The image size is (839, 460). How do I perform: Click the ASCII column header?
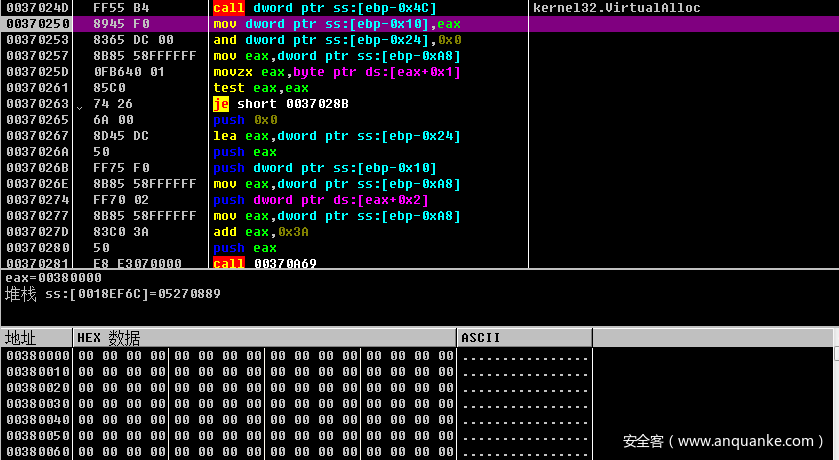click(x=525, y=338)
